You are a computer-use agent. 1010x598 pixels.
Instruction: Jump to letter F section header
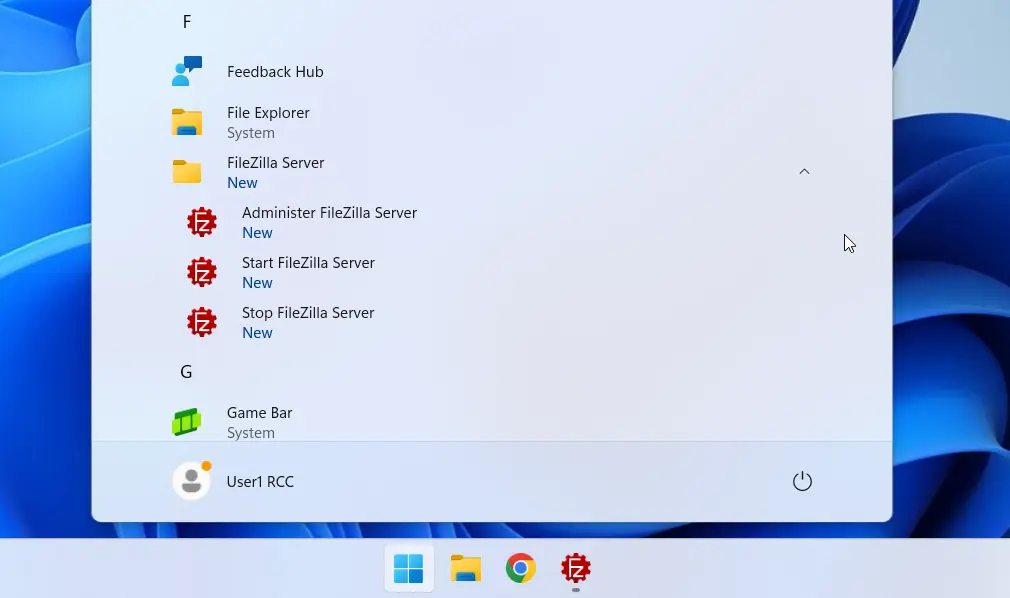coord(187,22)
